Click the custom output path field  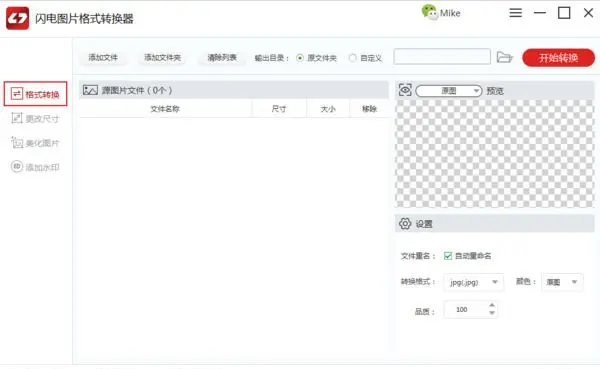point(442,57)
